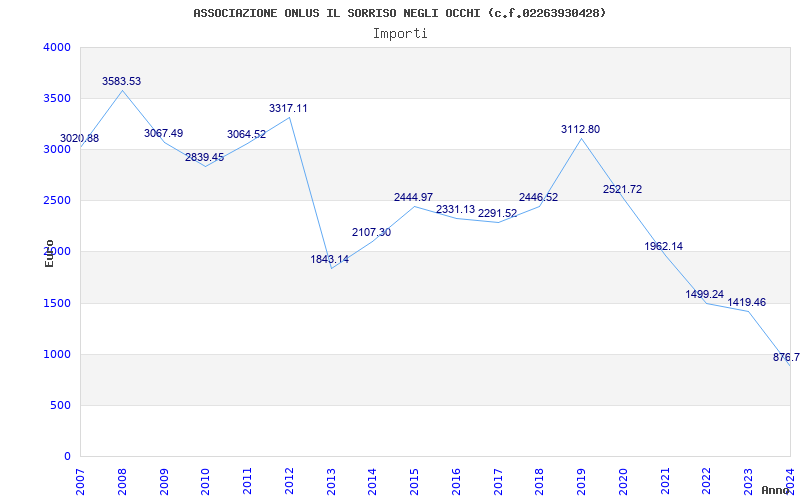The image size is (800, 500).
Task: Click the 2010 x-axis year label
Action: point(206,481)
